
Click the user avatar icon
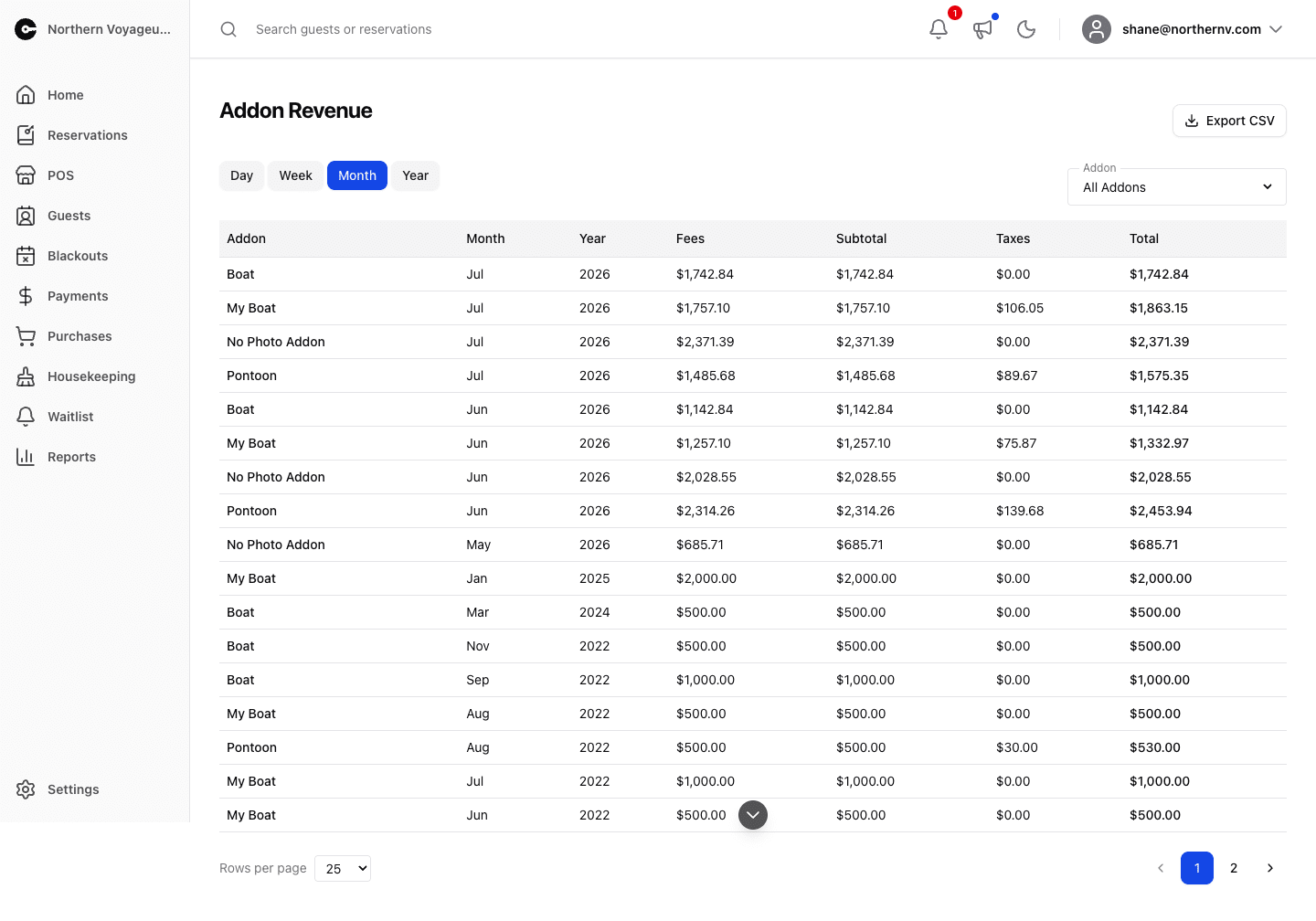(x=1097, y=29)
